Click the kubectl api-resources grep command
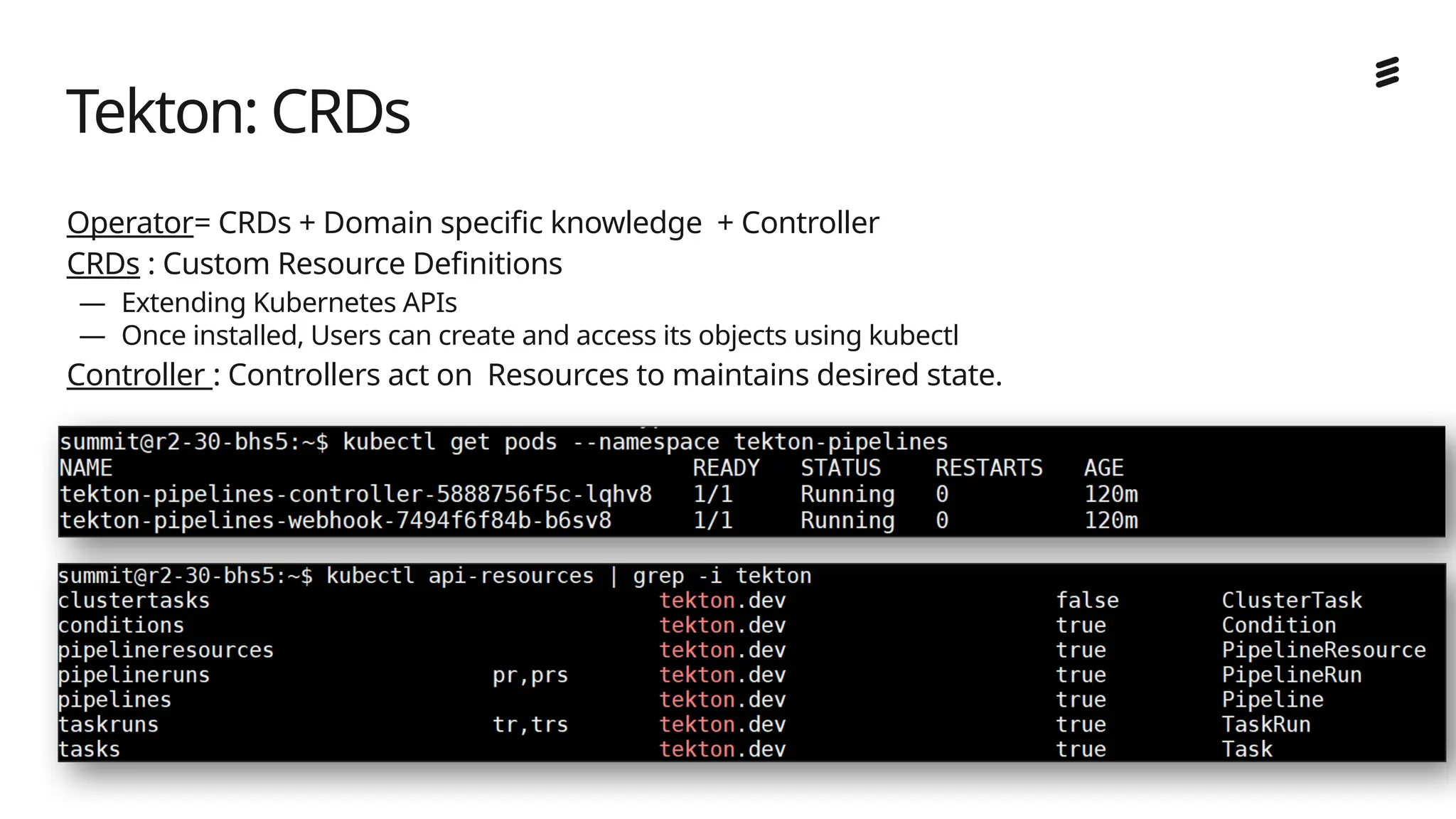The width and height of the screenshot is (1456, 819). coord(568,575)
